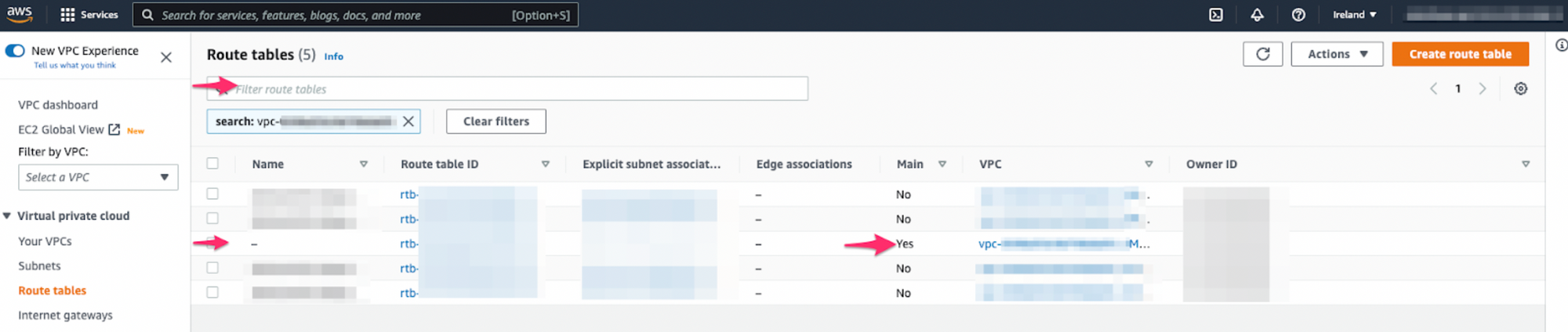Click the AWS logo home icon
The width and height of the screenshot is (1568, 332).
(20, 14)
